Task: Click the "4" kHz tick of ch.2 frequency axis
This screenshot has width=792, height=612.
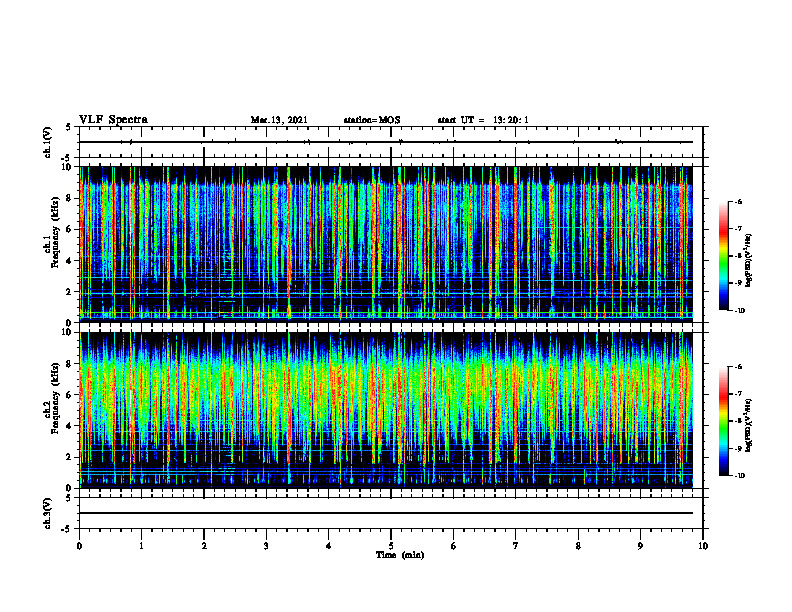Action: pos(69,426)
